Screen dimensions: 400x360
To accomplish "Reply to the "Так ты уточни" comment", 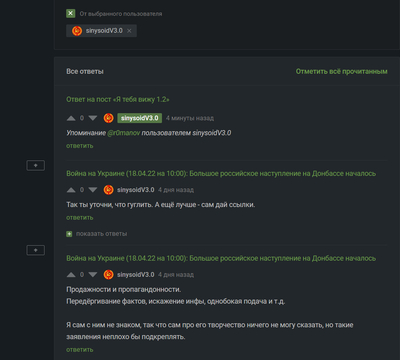I will tap(80, 218).
